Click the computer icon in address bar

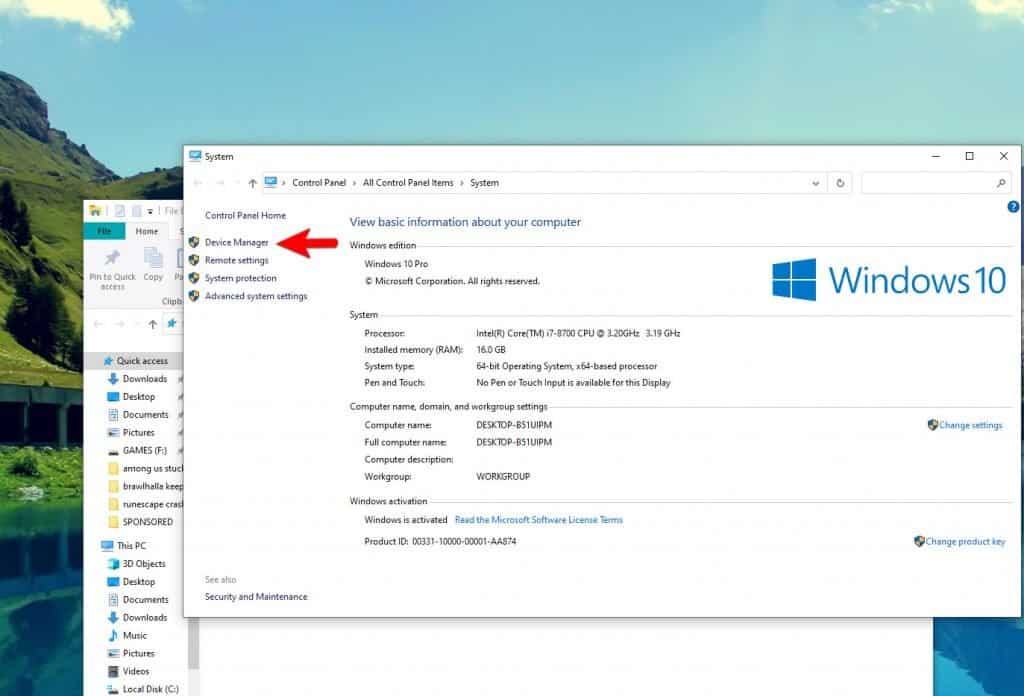click(x=271, y=183)
